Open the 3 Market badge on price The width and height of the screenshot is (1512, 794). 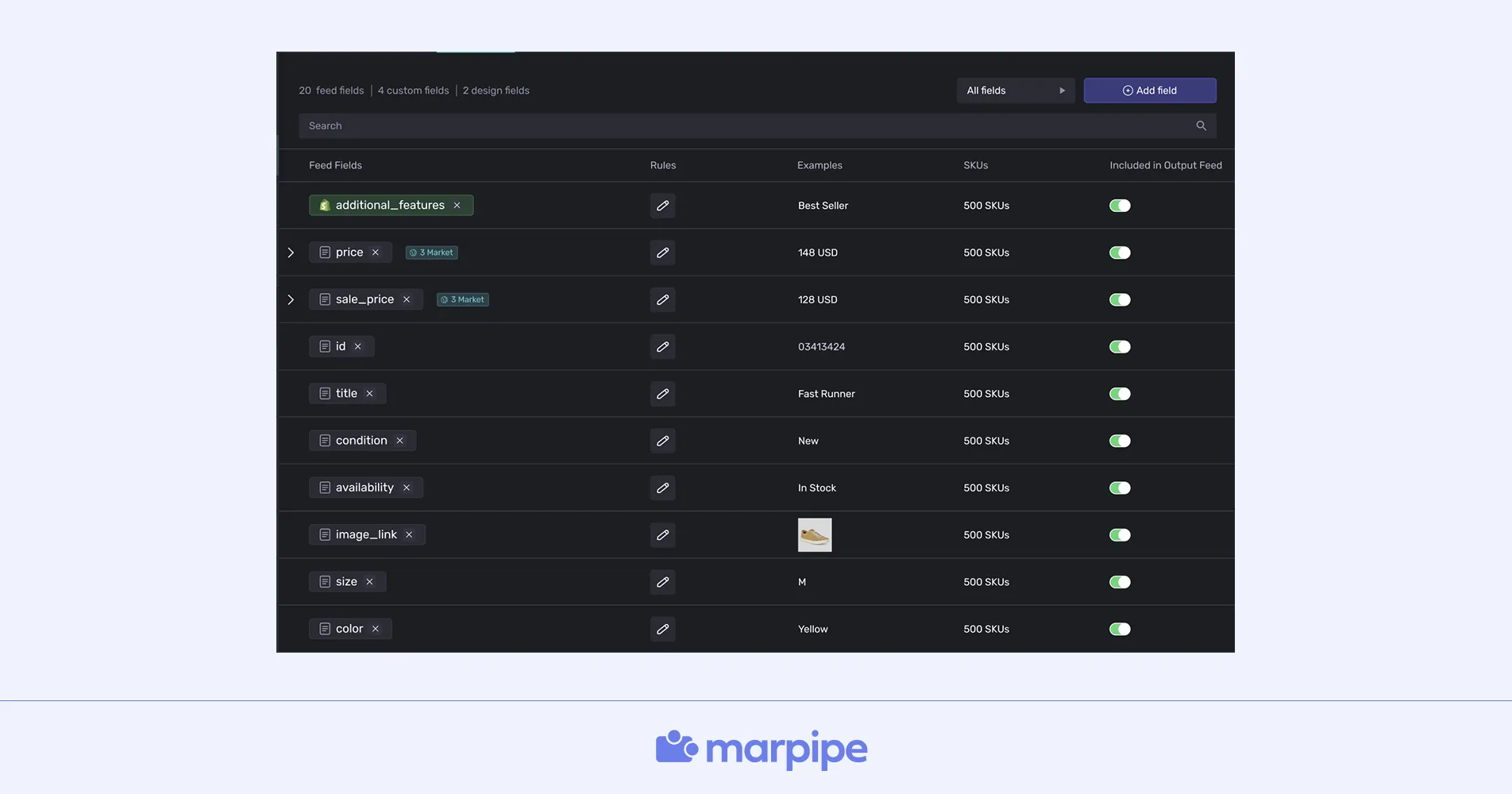point(431,252)
